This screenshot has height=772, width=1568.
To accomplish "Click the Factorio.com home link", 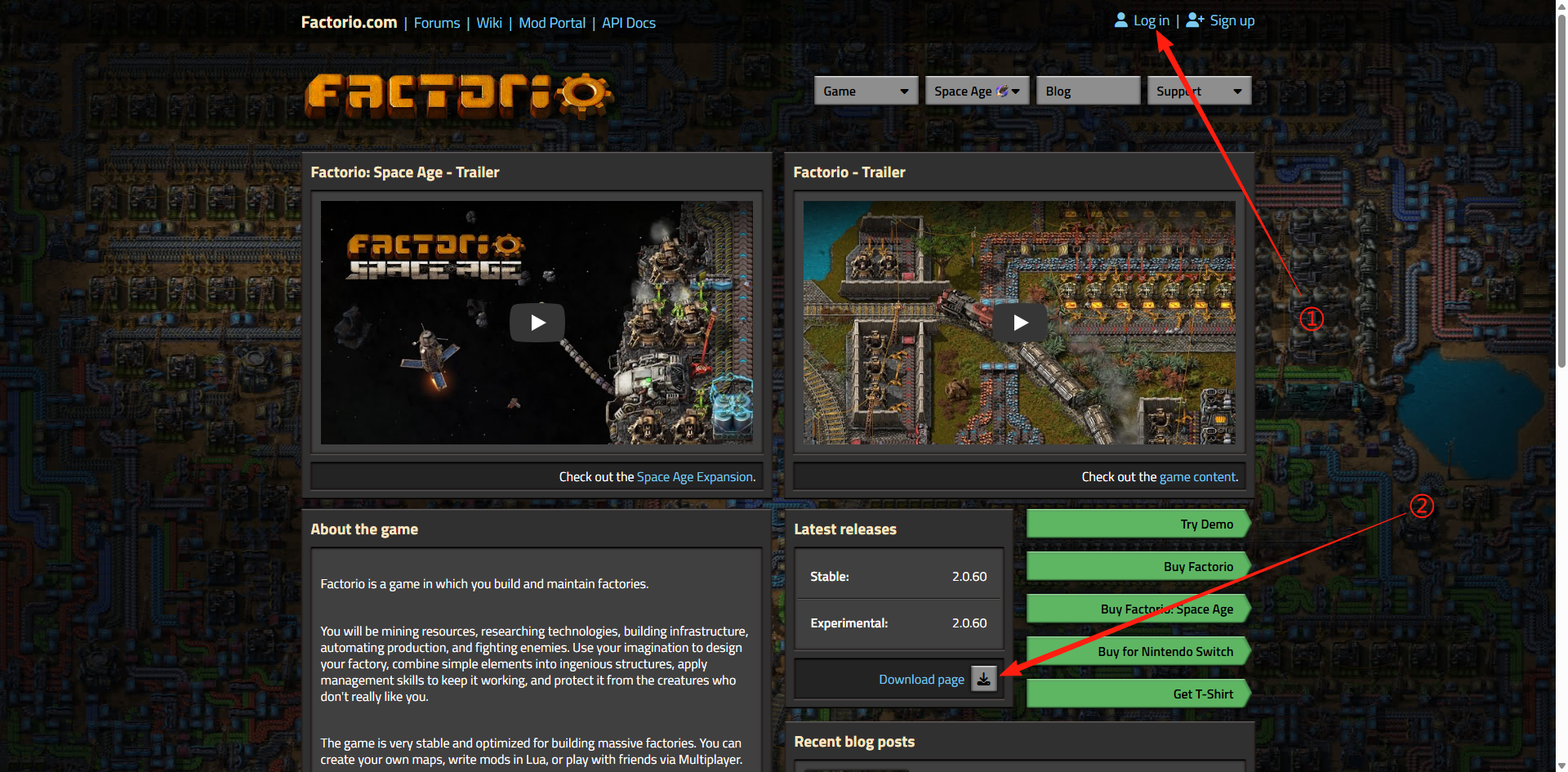I will coord(349,22).
